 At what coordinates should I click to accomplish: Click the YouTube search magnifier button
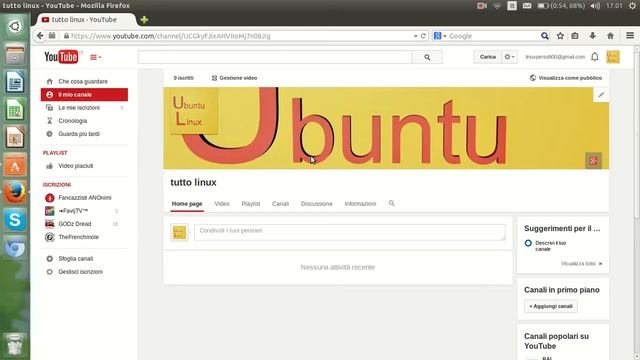tap(427, 58)
